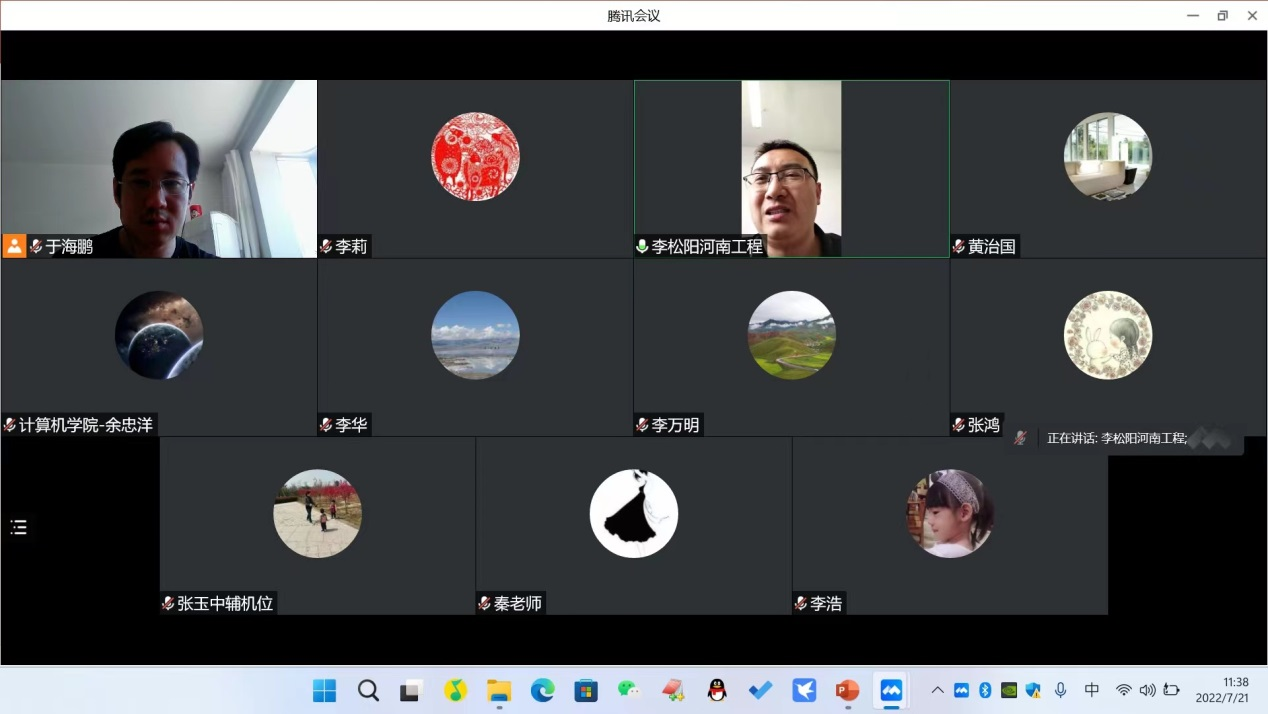
Task: Click the name label 于海鹏
Action: tap(69, 246)
